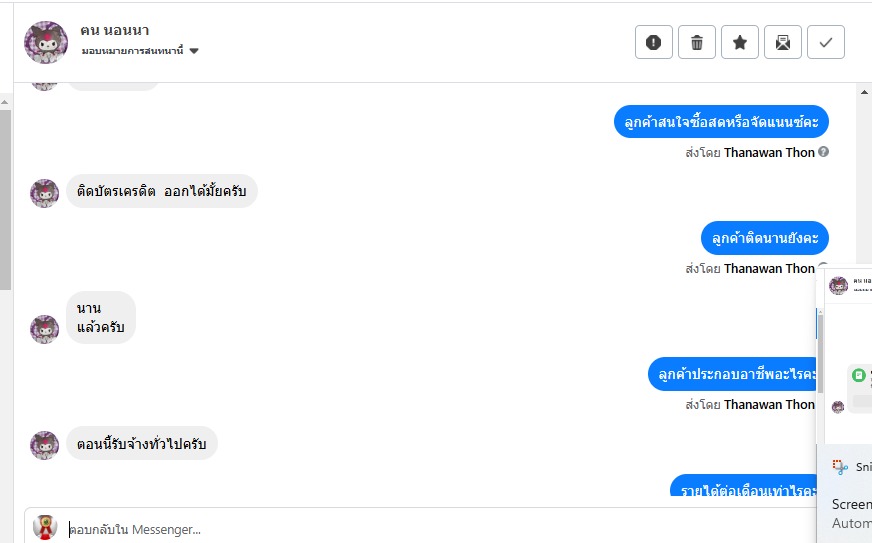Image resolution: width=872 pixels, height=543 pixels.
Task: Open customer name คน นอนนา in header
Action: tap(115, 30)
